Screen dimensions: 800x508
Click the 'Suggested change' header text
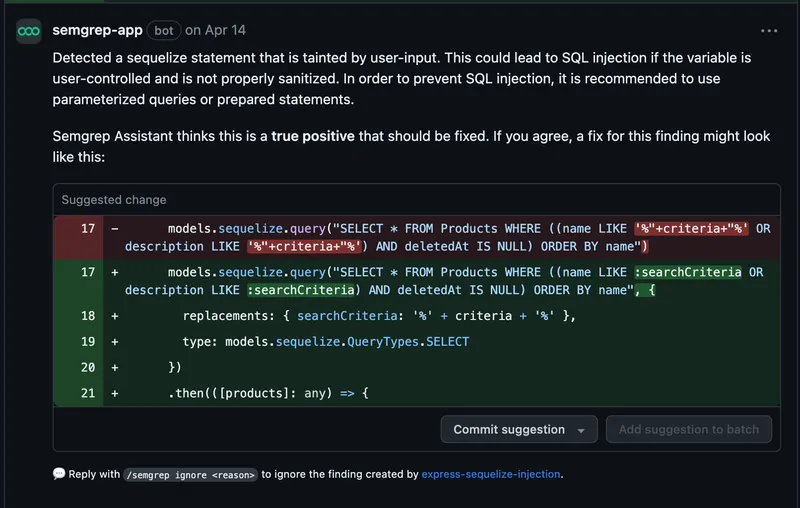click(x=114, y=199)
